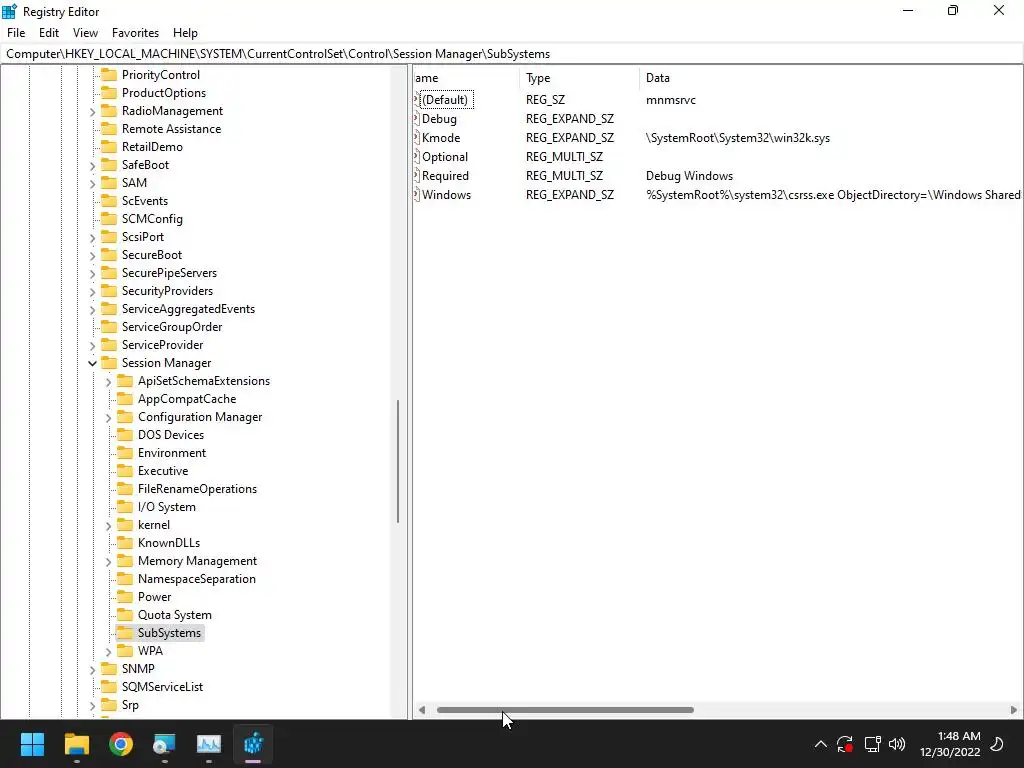1024x768 pixels.
Task: Click the right arrow of horizontal scrollbar
Action: (x=1013, y=710)
